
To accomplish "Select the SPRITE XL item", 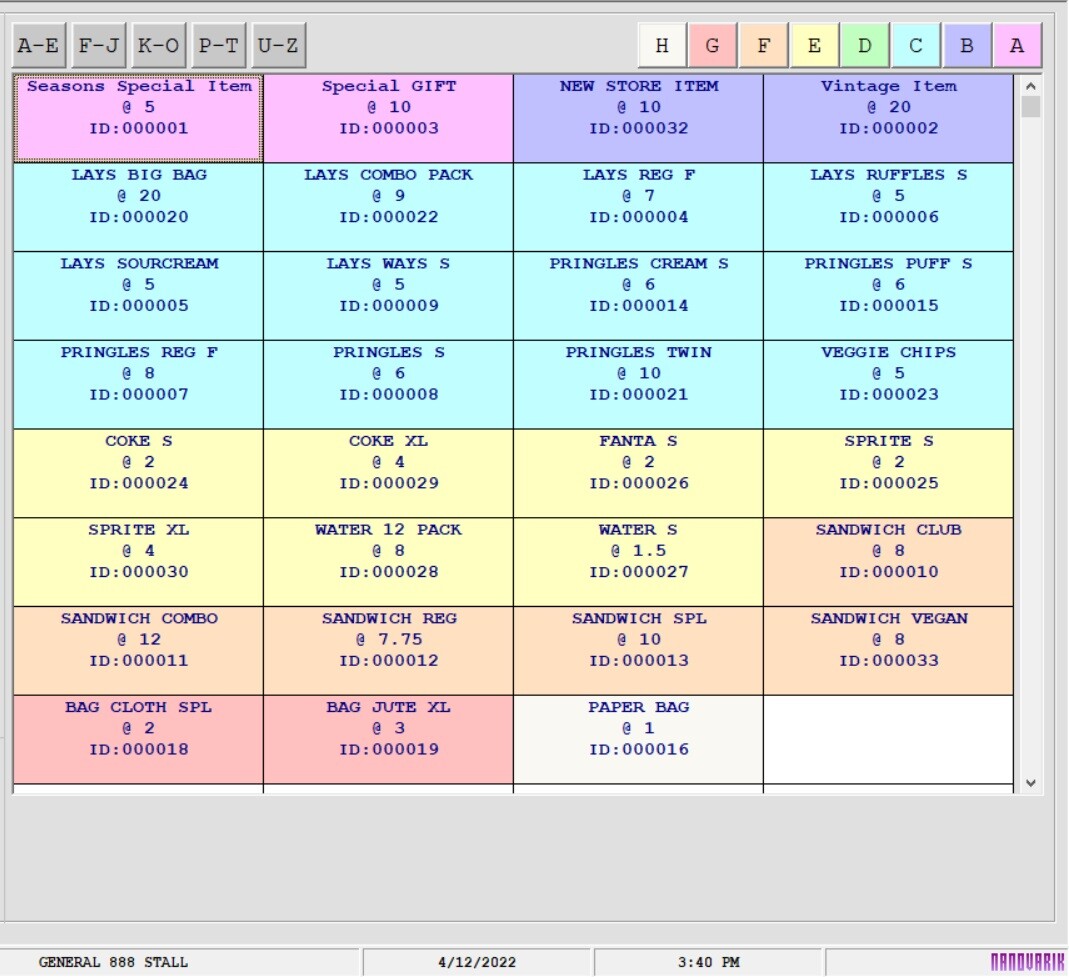I will pyautogui.click(x=138, y=562).
